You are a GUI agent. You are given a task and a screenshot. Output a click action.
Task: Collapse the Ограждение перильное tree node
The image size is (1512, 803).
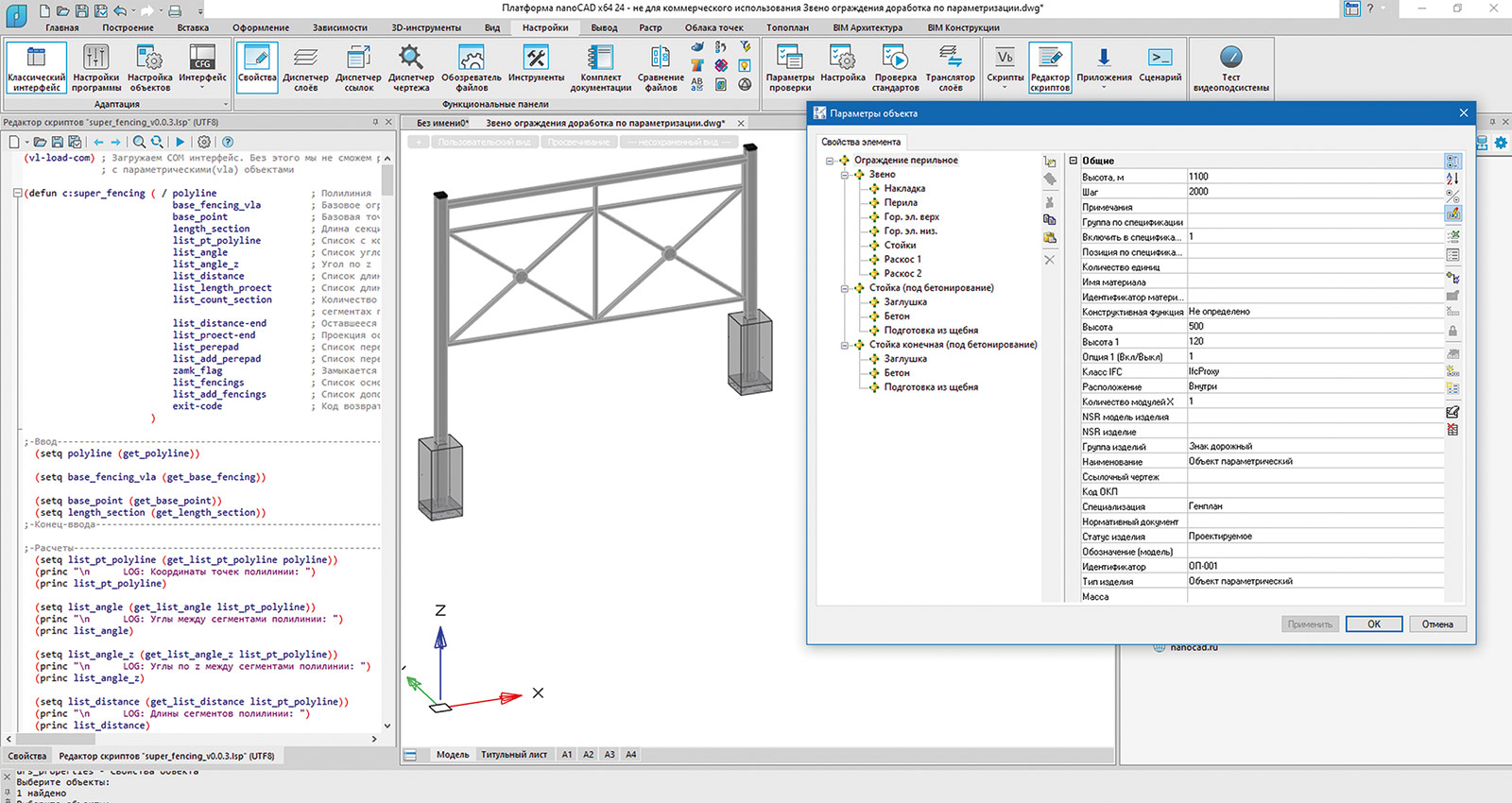pos(830,161)
